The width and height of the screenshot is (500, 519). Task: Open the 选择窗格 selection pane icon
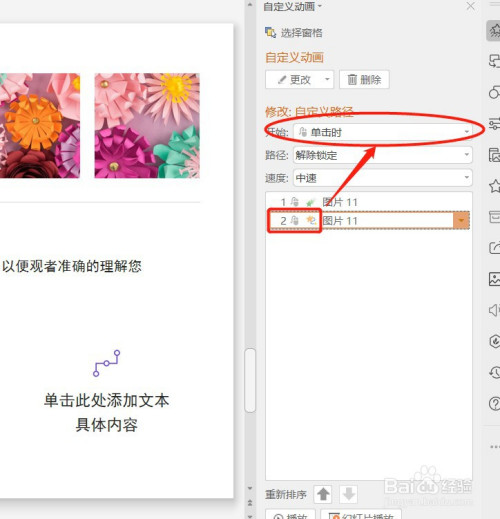coord(270,32)
